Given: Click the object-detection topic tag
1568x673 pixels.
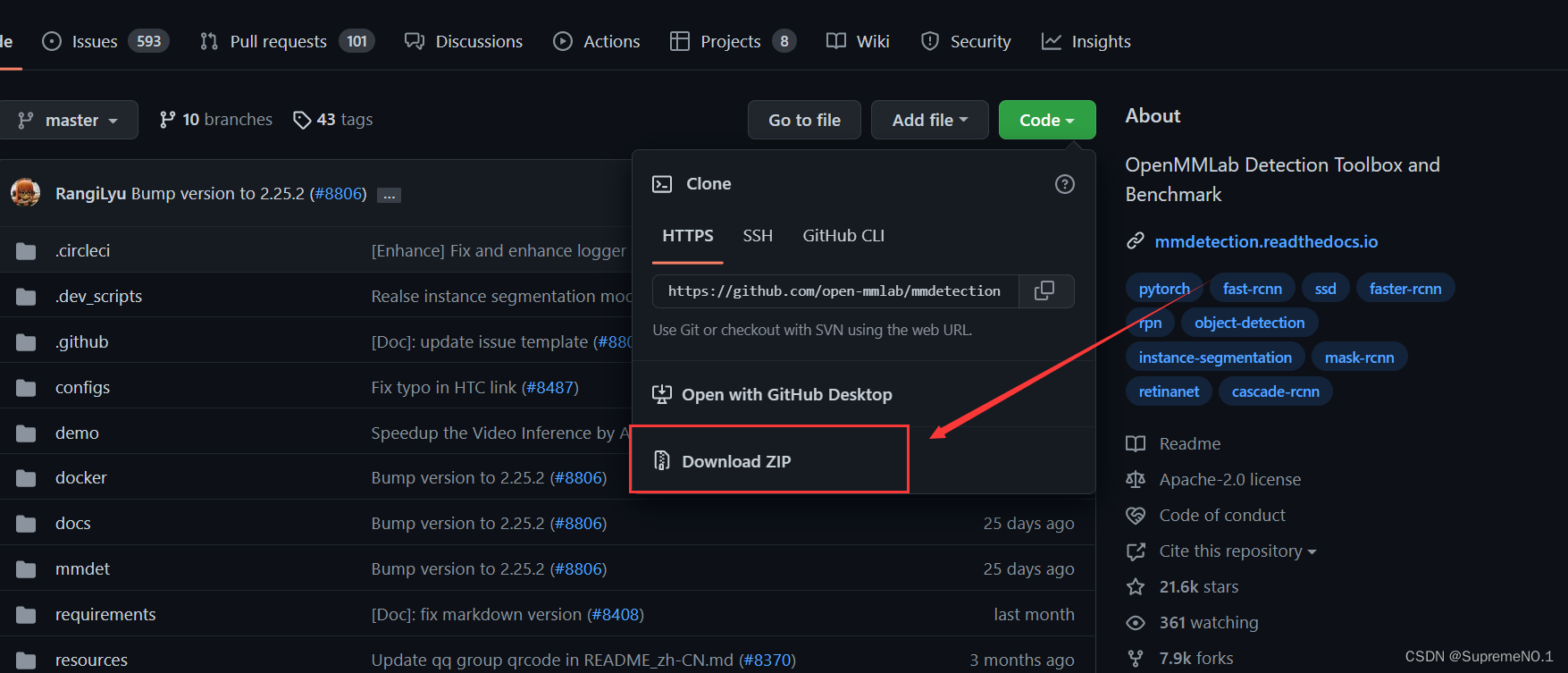Looking at the screenshot, I should click(1249, 323).
